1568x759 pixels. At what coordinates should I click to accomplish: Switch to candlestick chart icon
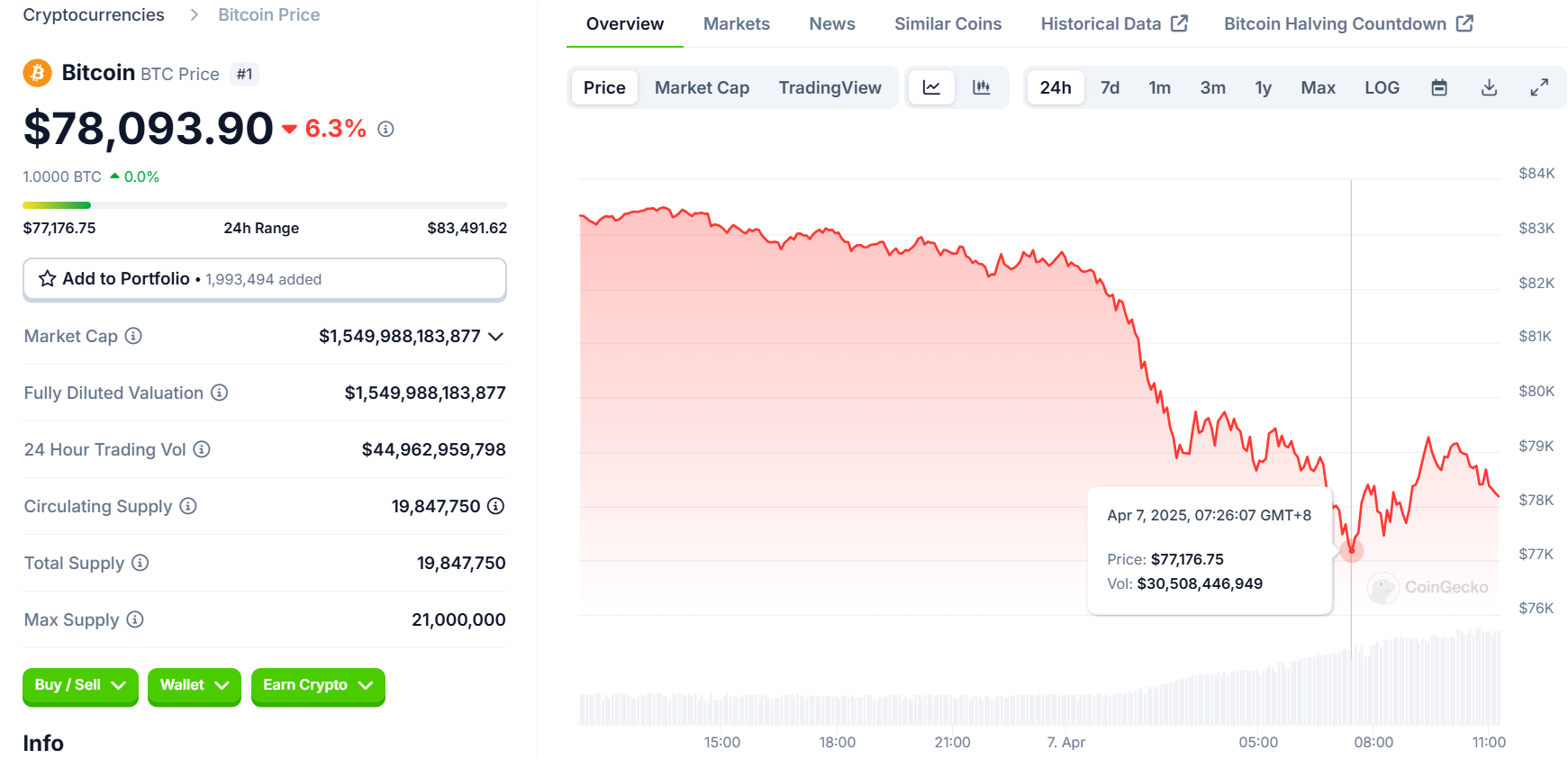pyautogui.click(x=981, y=87)
